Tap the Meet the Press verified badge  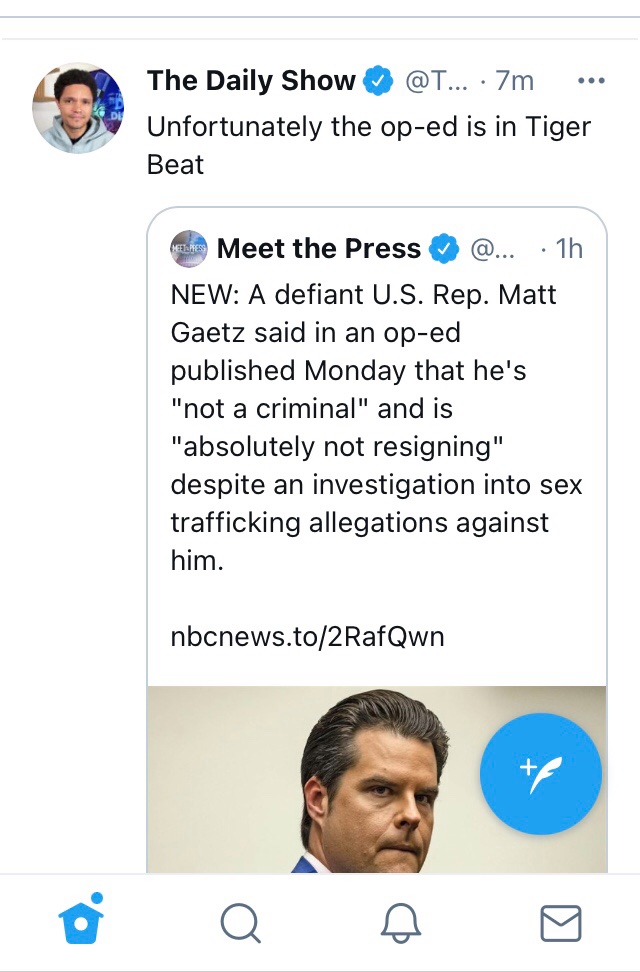[x=444, y=249]
